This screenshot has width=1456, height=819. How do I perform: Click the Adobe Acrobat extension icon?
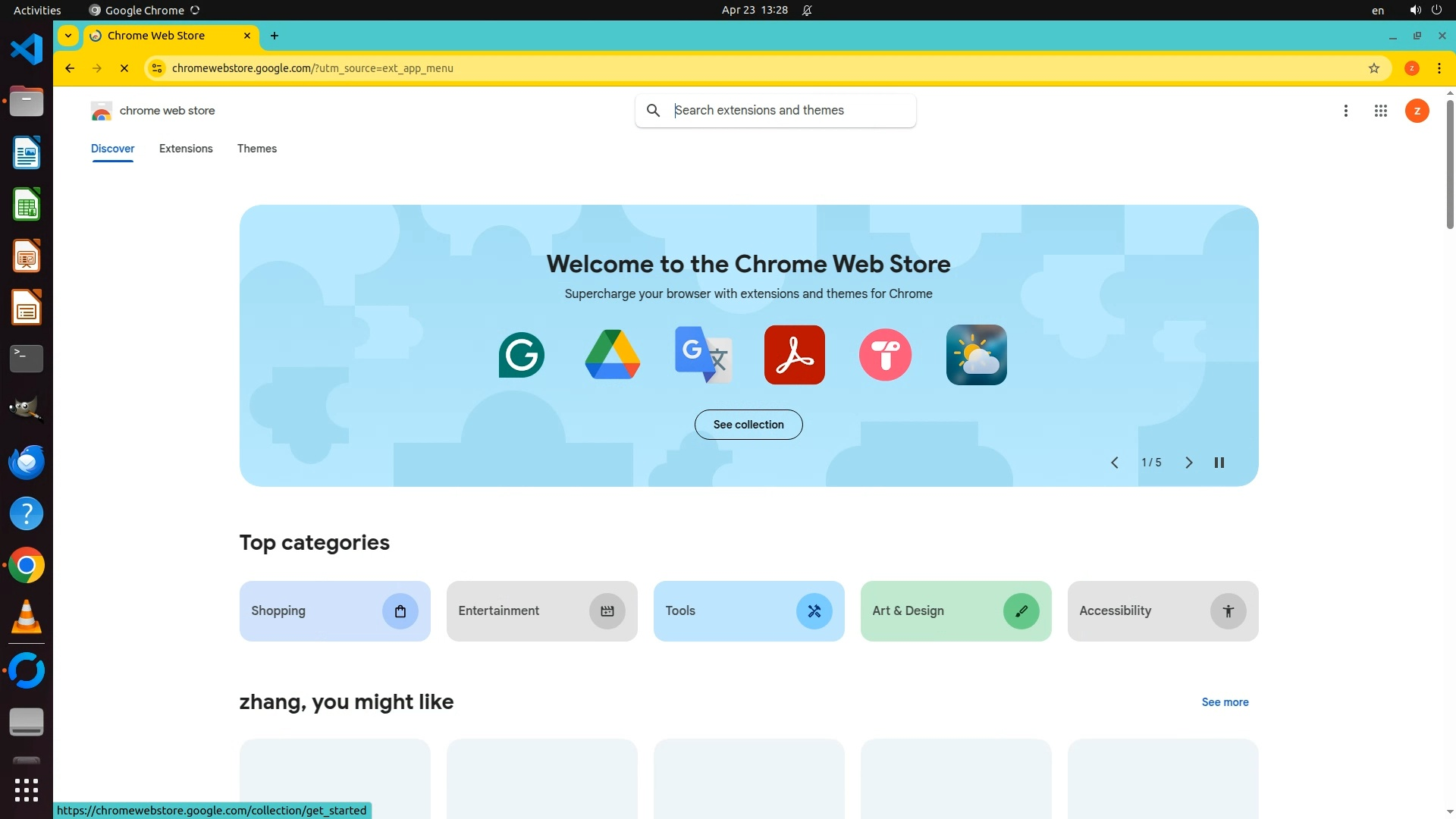(794, 355)
